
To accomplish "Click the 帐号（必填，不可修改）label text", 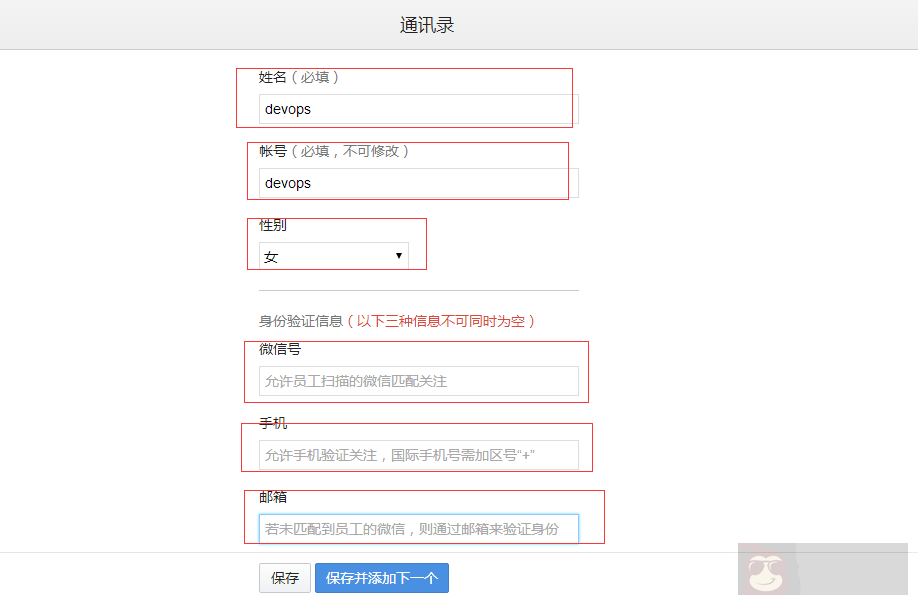I will click(335, 152).
